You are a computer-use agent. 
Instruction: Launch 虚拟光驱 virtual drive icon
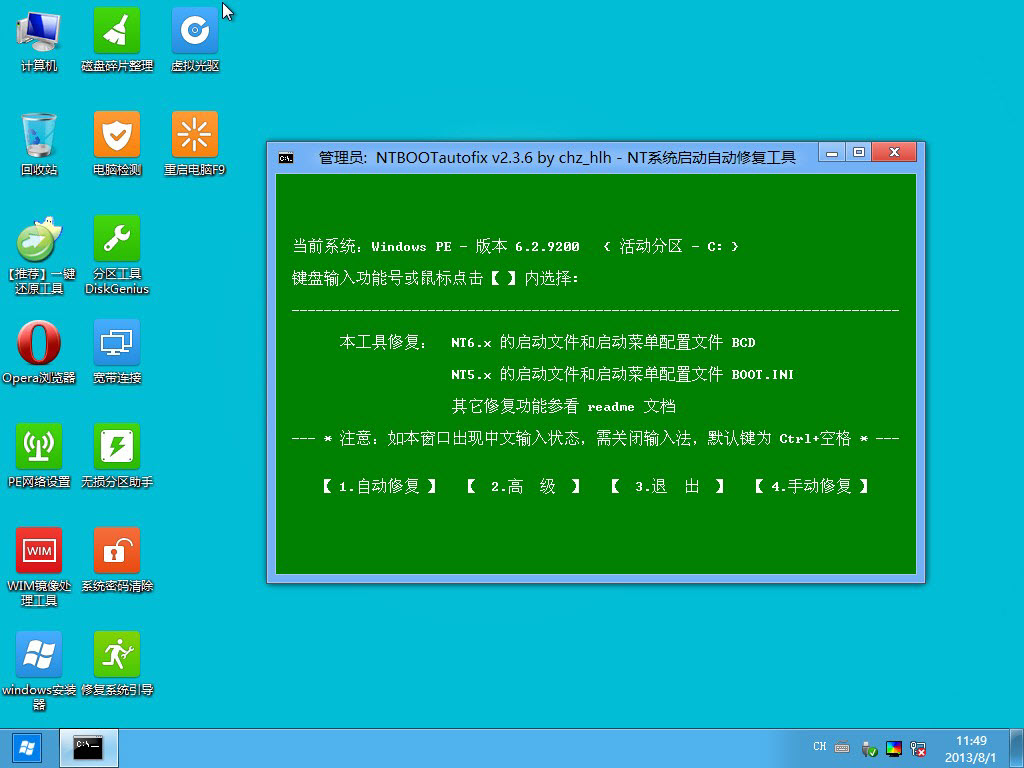coord(195,34)
